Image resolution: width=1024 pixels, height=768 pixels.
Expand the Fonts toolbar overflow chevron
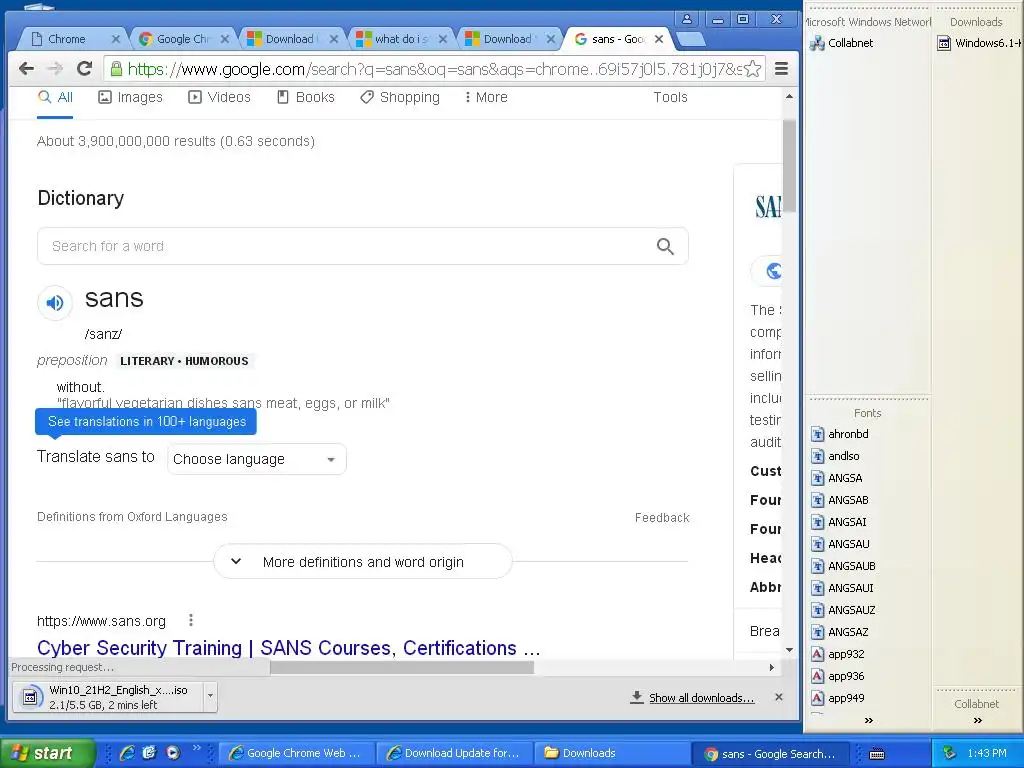click(868, 720)
